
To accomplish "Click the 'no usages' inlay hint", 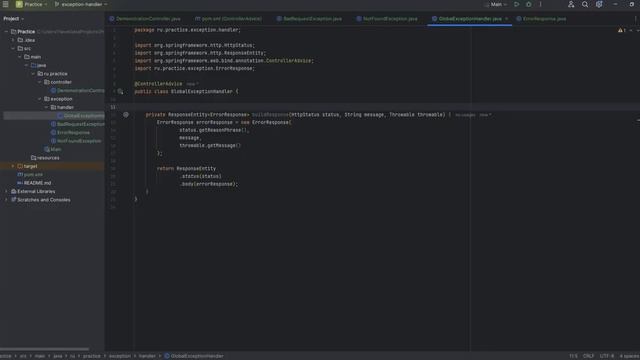I will click(465, 115).
